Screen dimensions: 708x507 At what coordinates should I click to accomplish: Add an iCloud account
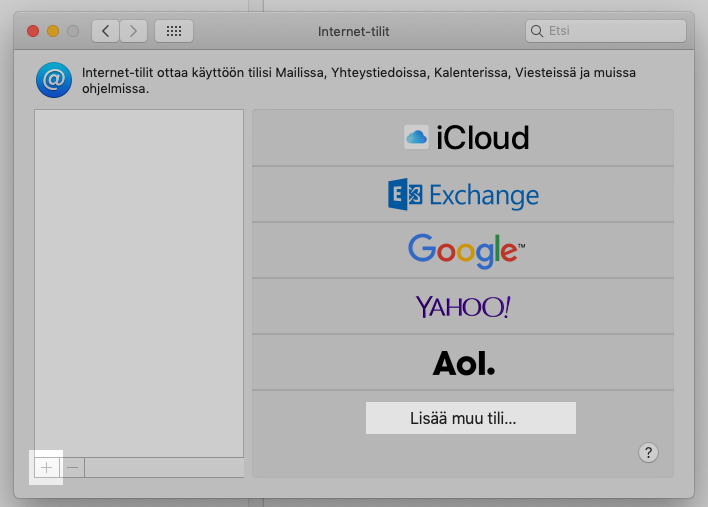click(463, 137)
